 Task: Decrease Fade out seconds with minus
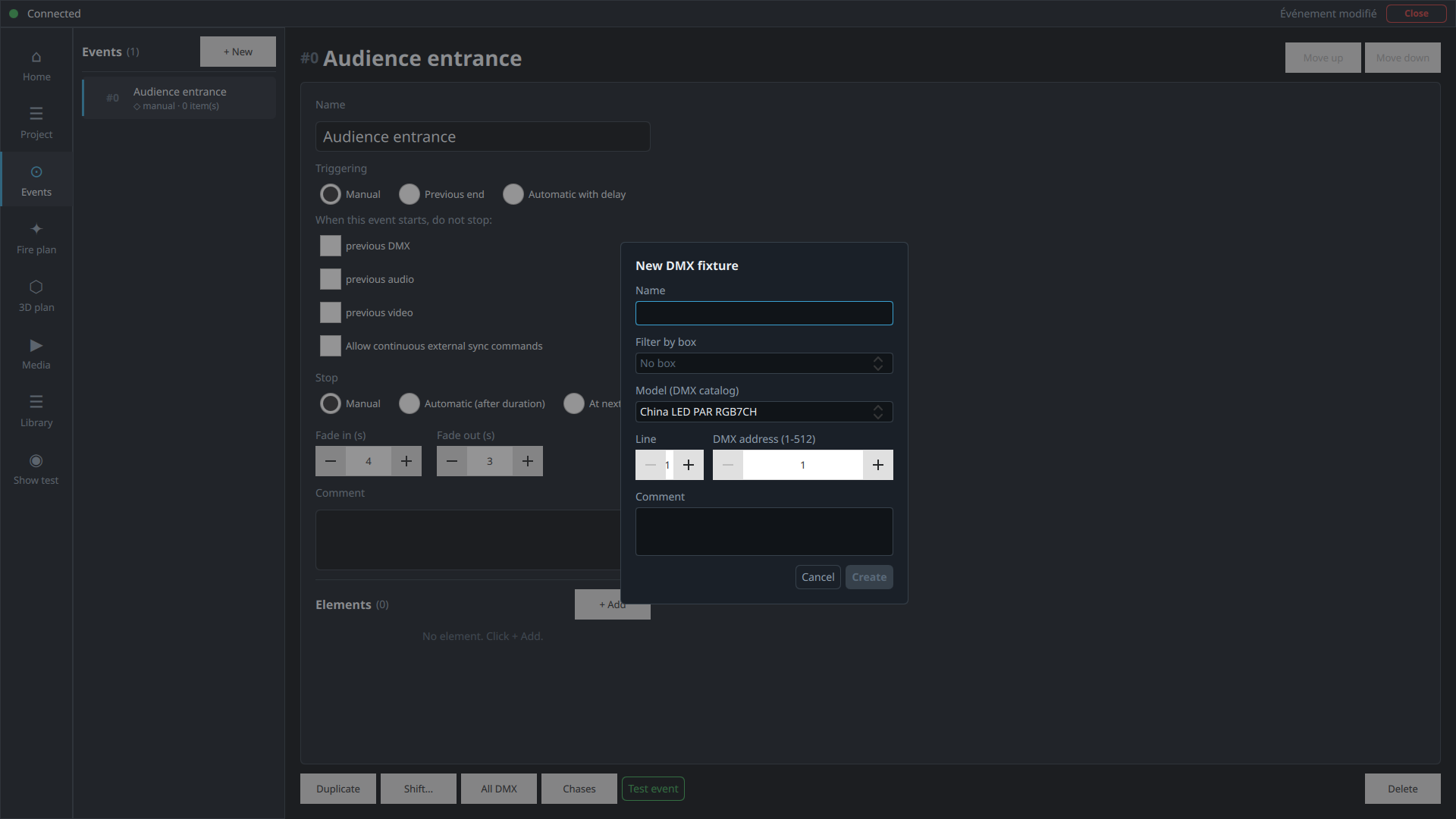452,461
